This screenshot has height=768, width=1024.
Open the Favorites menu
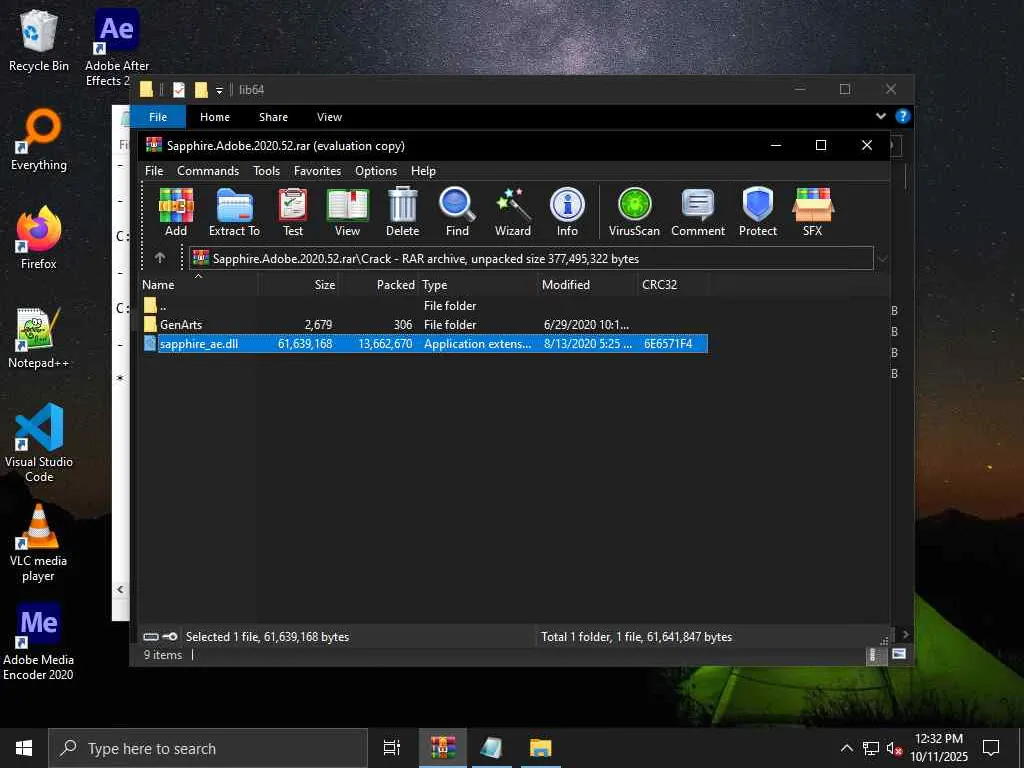(x=317, y=170)
